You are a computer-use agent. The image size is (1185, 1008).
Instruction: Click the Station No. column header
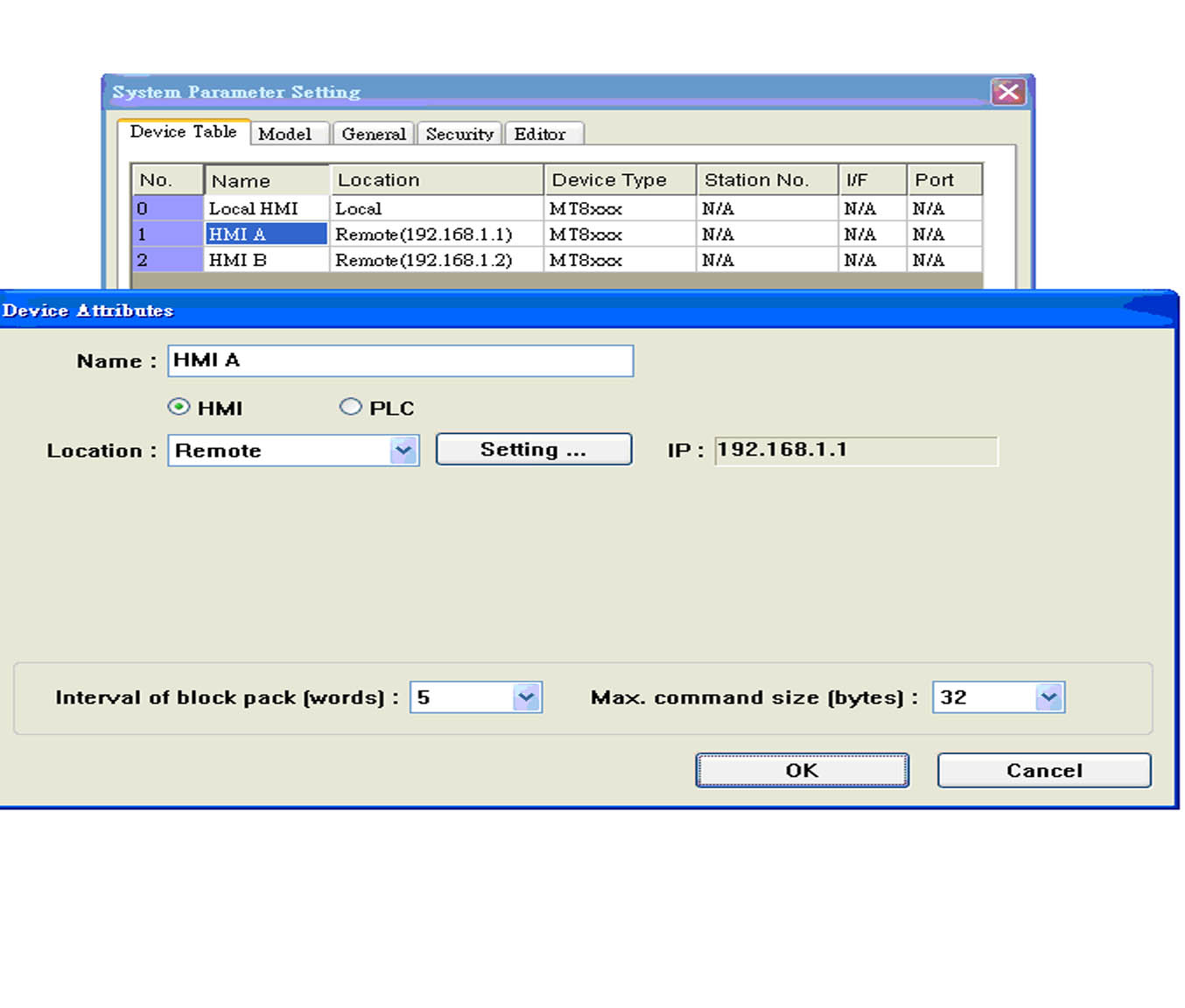pos(756,180)
